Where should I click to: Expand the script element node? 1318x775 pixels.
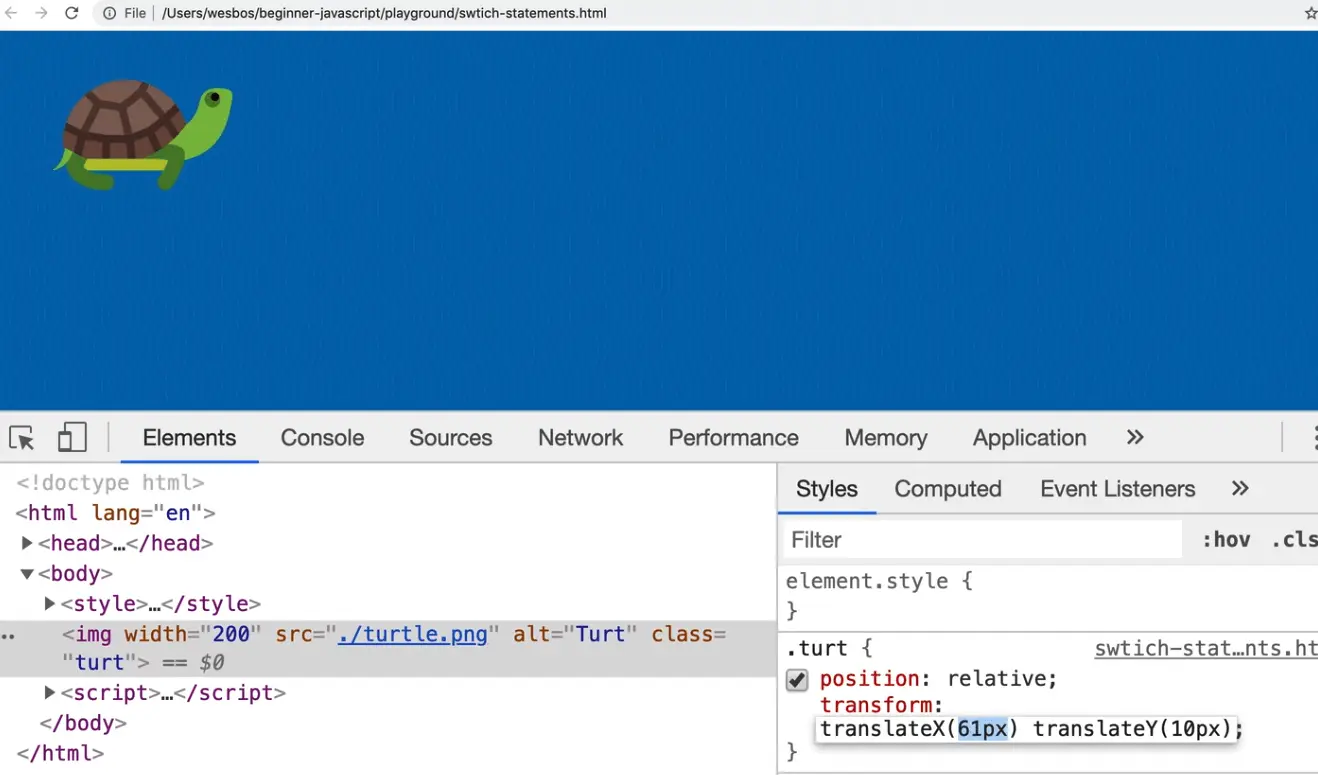pyautogui.click(x=50, y=693)
